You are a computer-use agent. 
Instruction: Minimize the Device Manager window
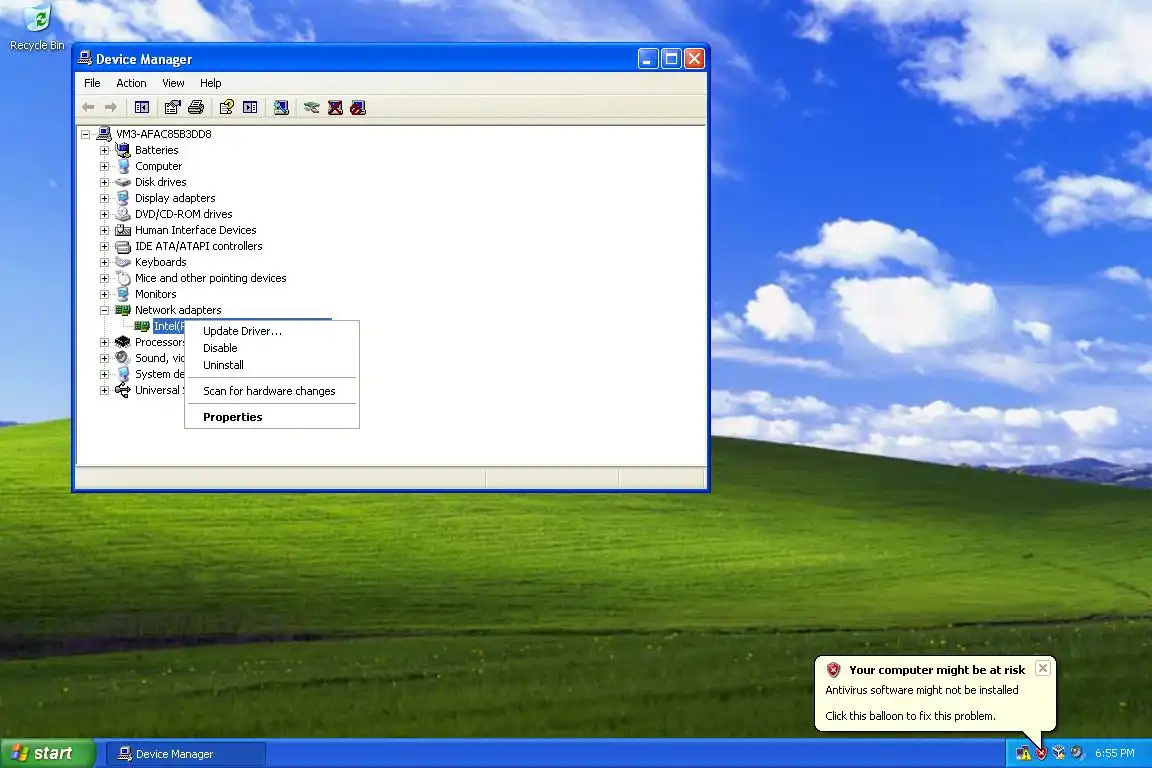click(x=647, y=59)
